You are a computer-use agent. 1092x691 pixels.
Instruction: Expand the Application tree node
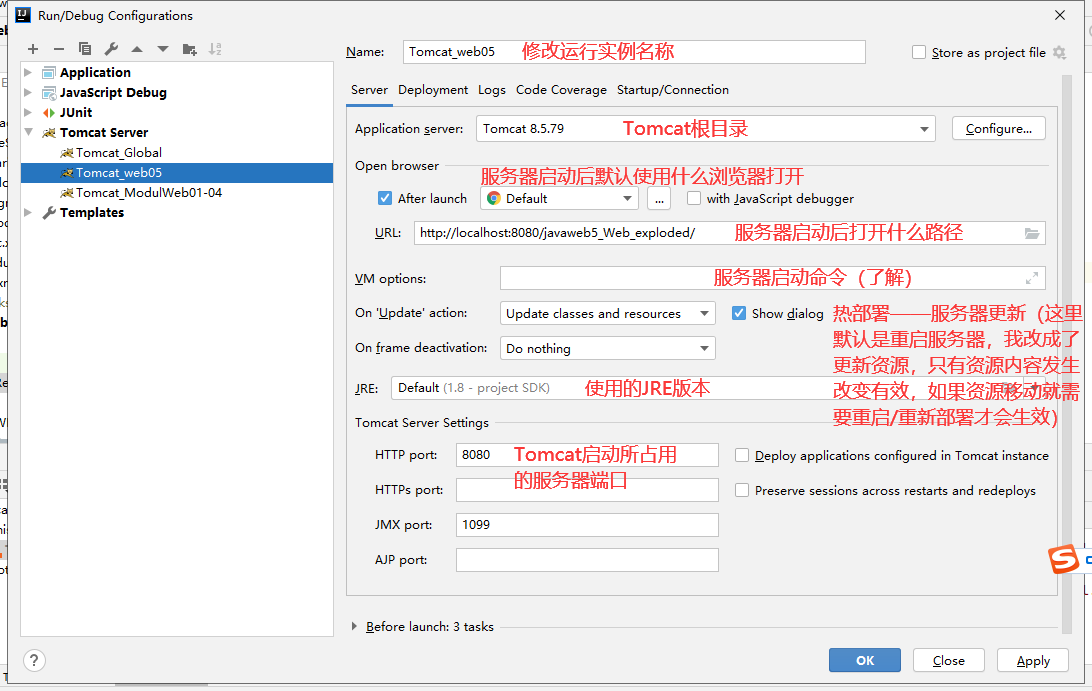point(28,72)
